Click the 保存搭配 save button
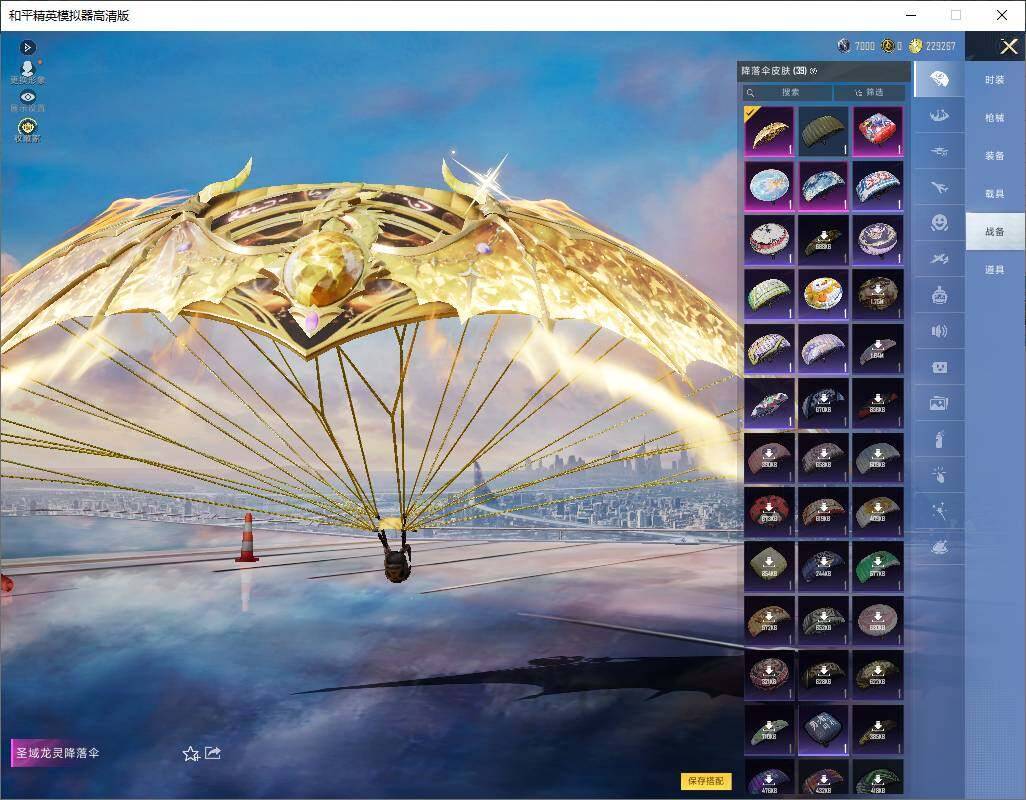The width and height of the screenshot is (1026, 800). [x=706, y=780]
